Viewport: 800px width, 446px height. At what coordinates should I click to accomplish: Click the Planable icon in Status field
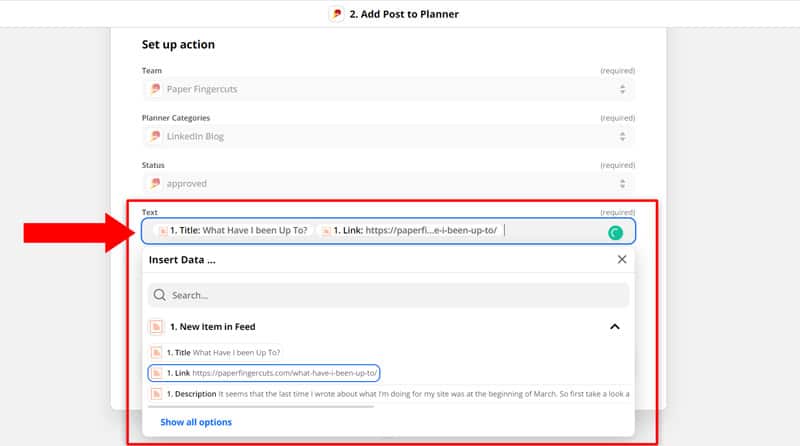click(x=156, y=183)
